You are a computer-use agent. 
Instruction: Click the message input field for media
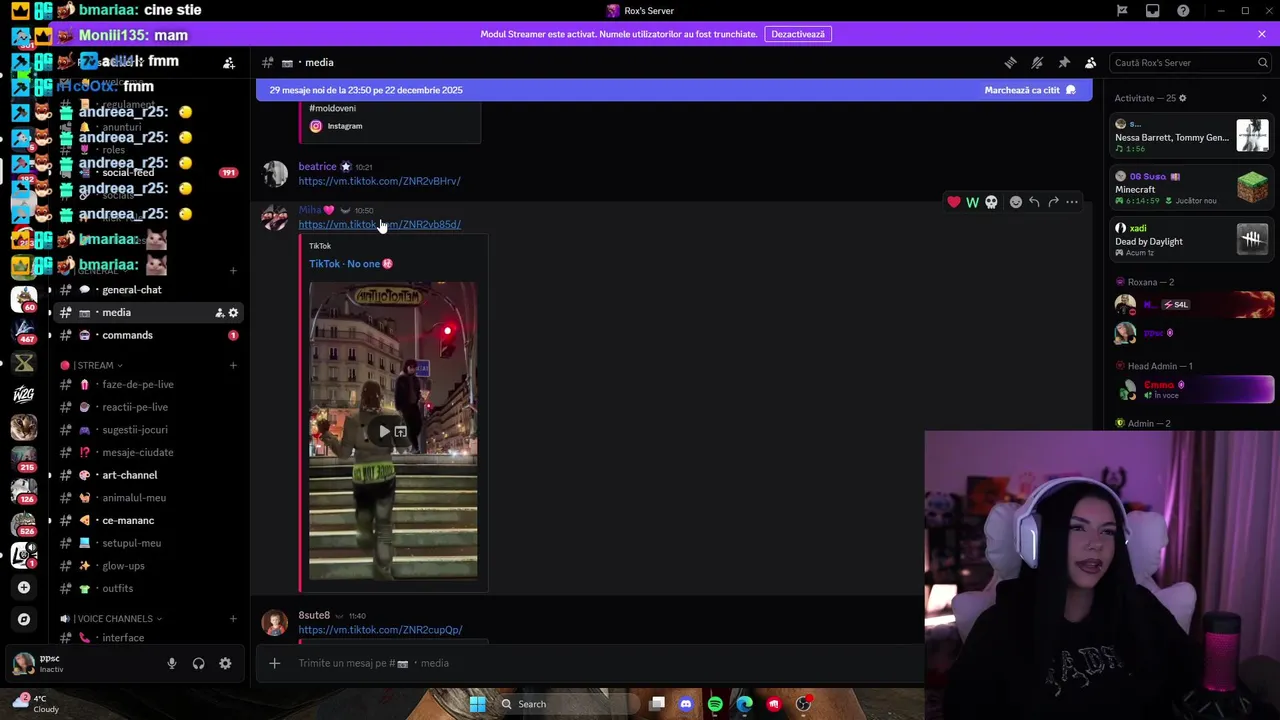(600, 663)
